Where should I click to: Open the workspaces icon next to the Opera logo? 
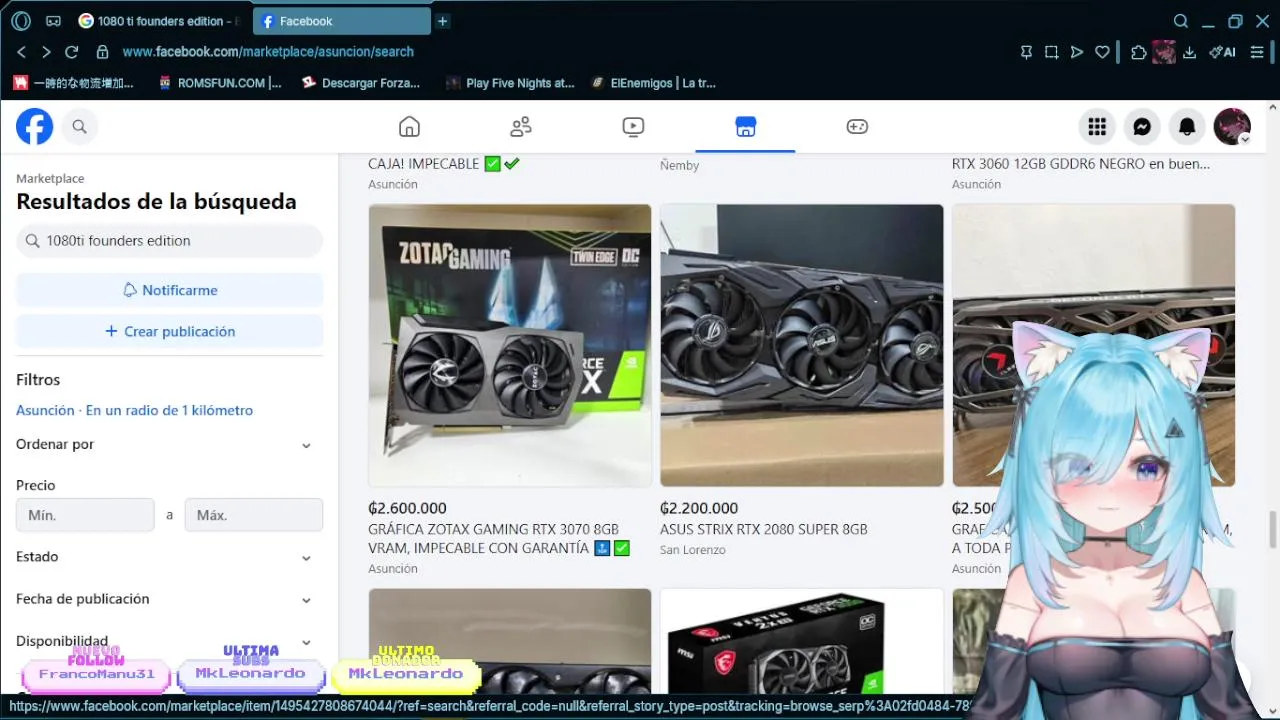pos(53,21)
